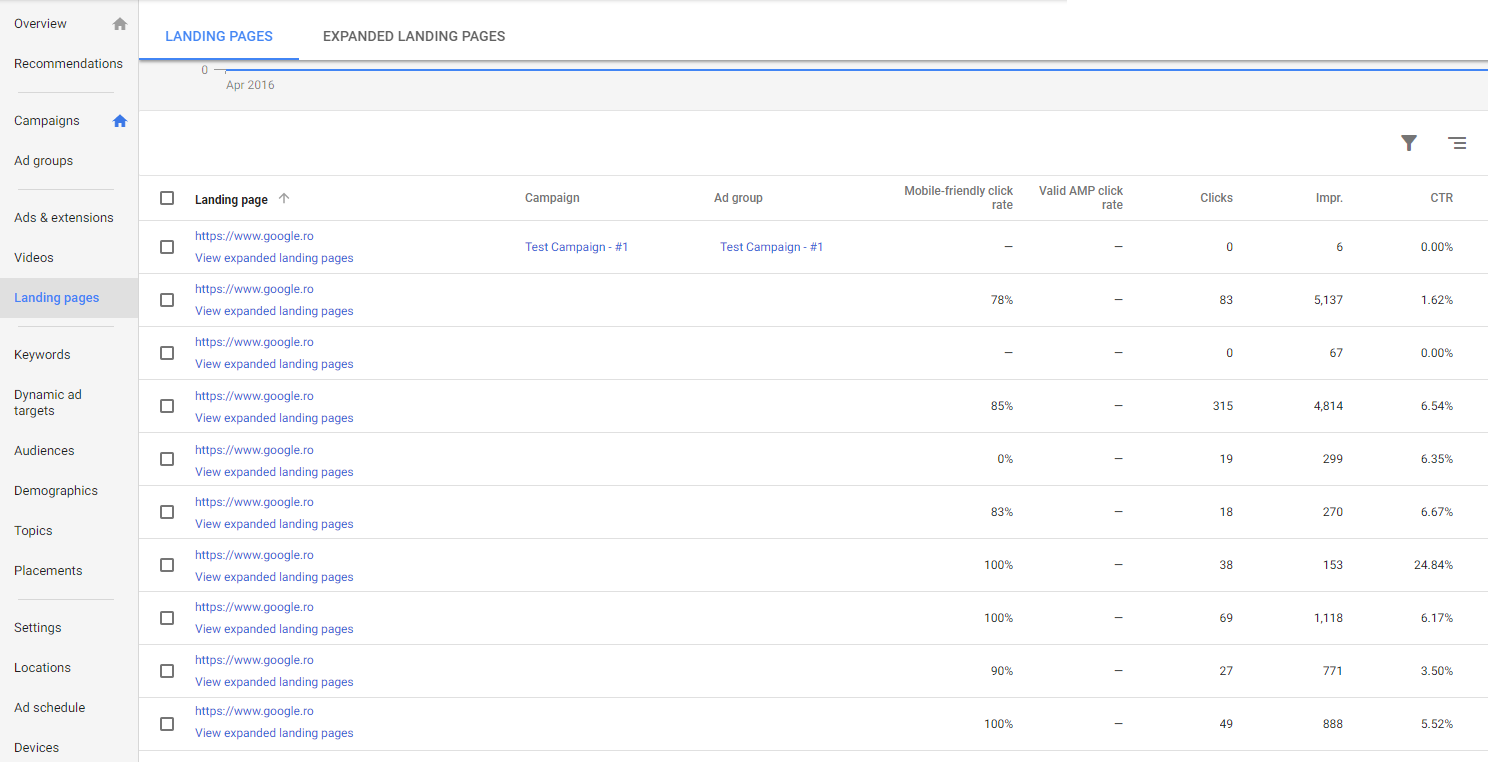This screenshot has height=762, width=1488.
Task: Open the google.ro URL in the 6.54% CTR row
Action: pos(254,396)
